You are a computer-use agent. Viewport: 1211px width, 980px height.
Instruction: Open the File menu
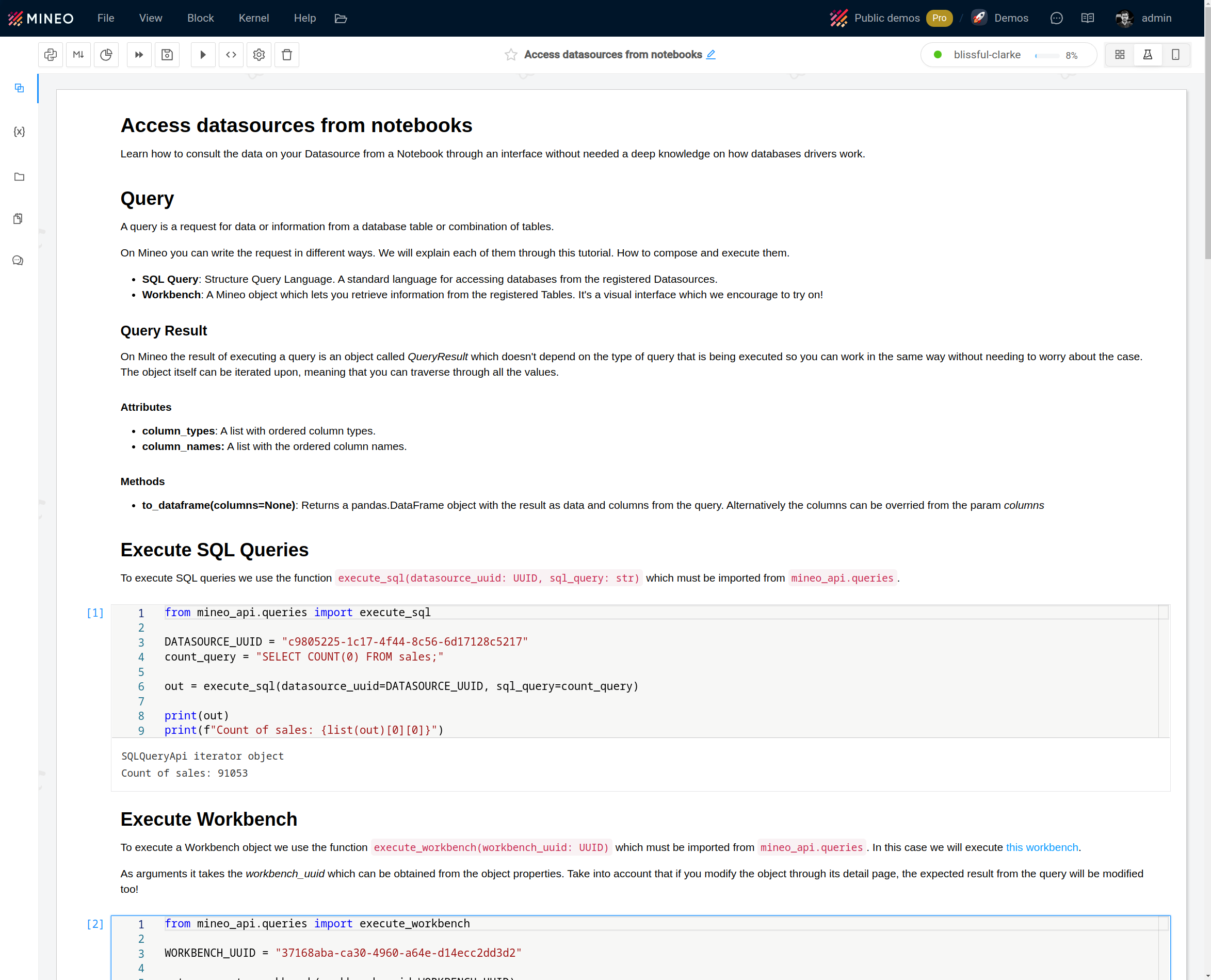coord(106,18)
